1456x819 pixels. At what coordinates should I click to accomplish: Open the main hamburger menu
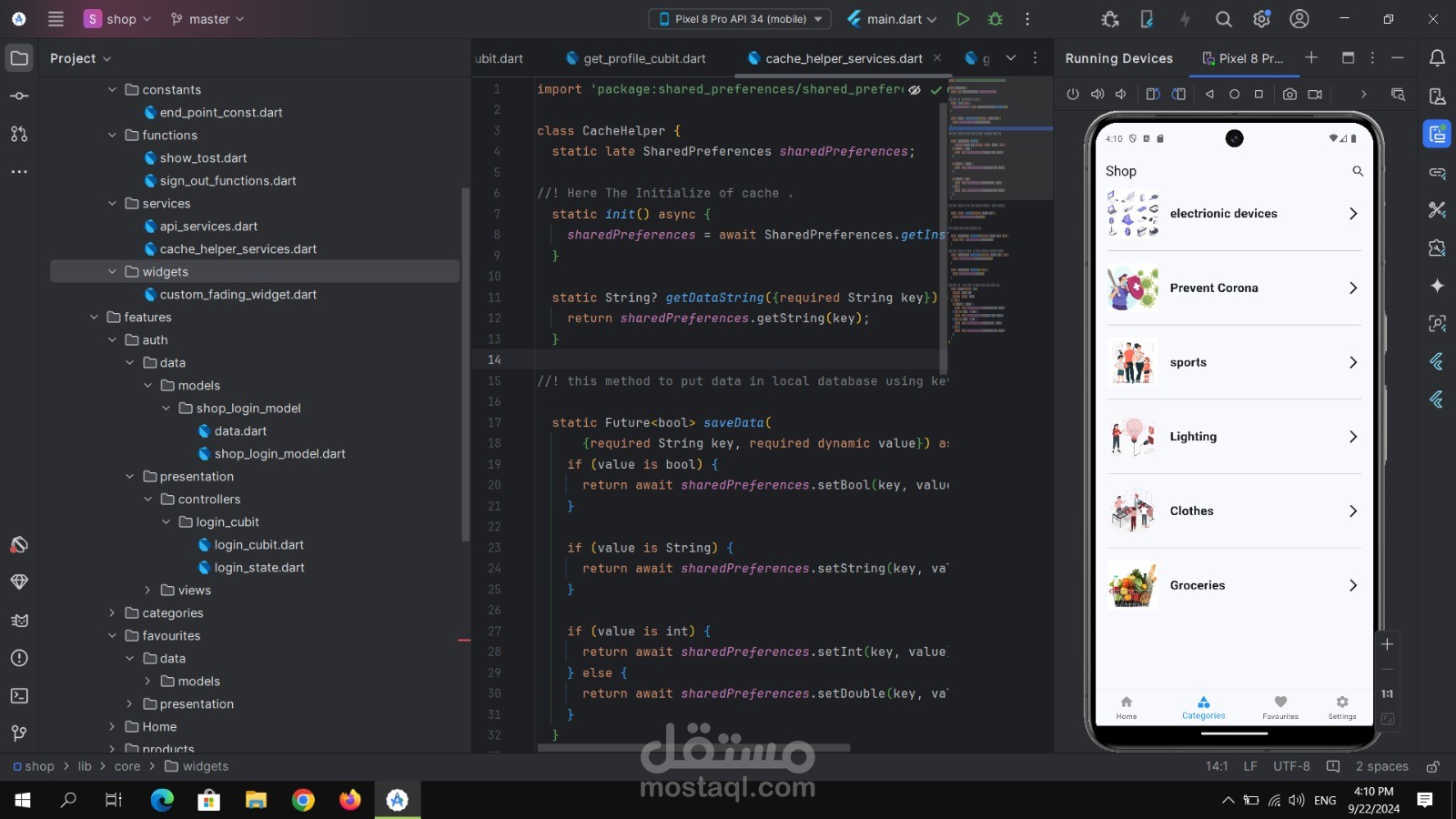tap(56, 18)
